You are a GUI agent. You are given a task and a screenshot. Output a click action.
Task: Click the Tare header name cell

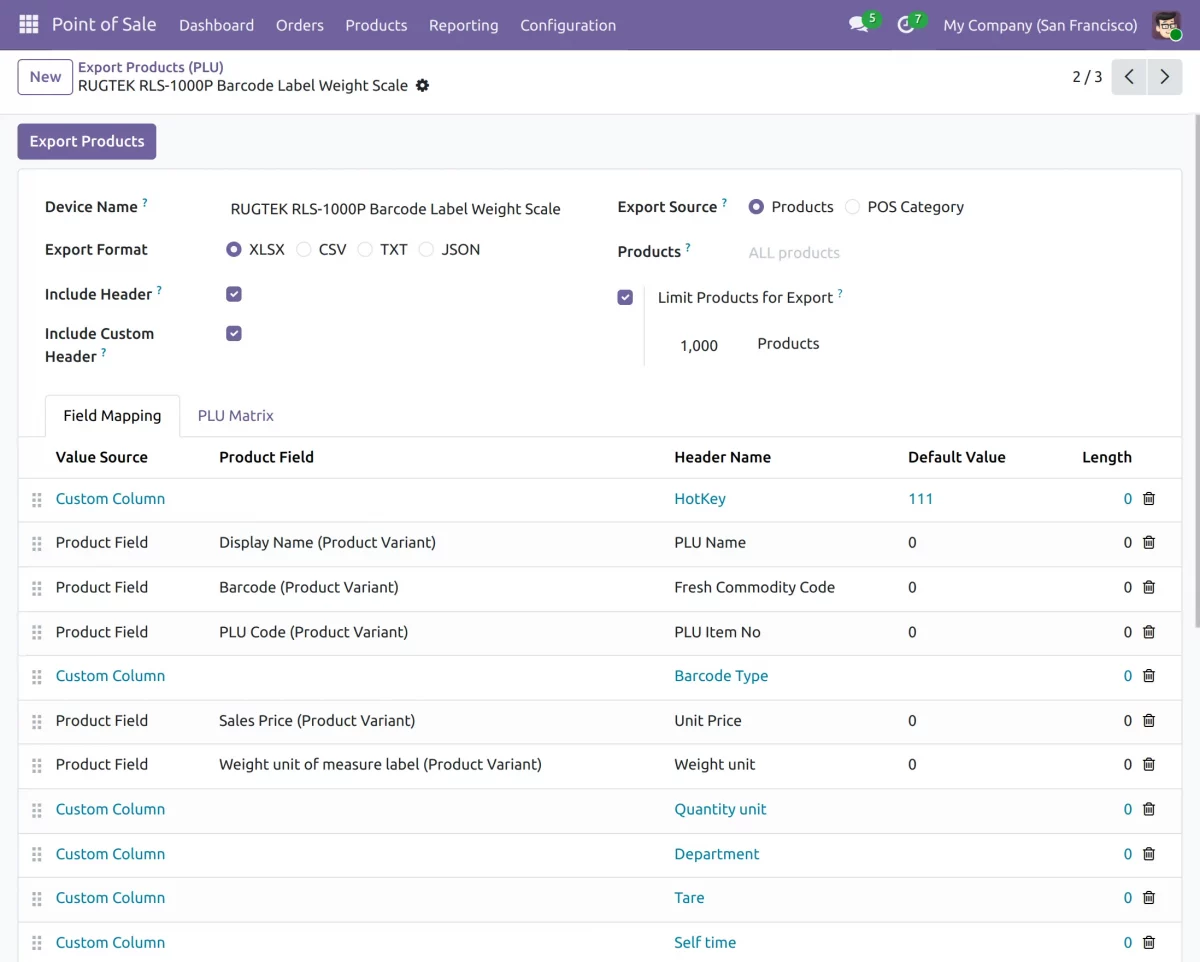pos(689,898)
